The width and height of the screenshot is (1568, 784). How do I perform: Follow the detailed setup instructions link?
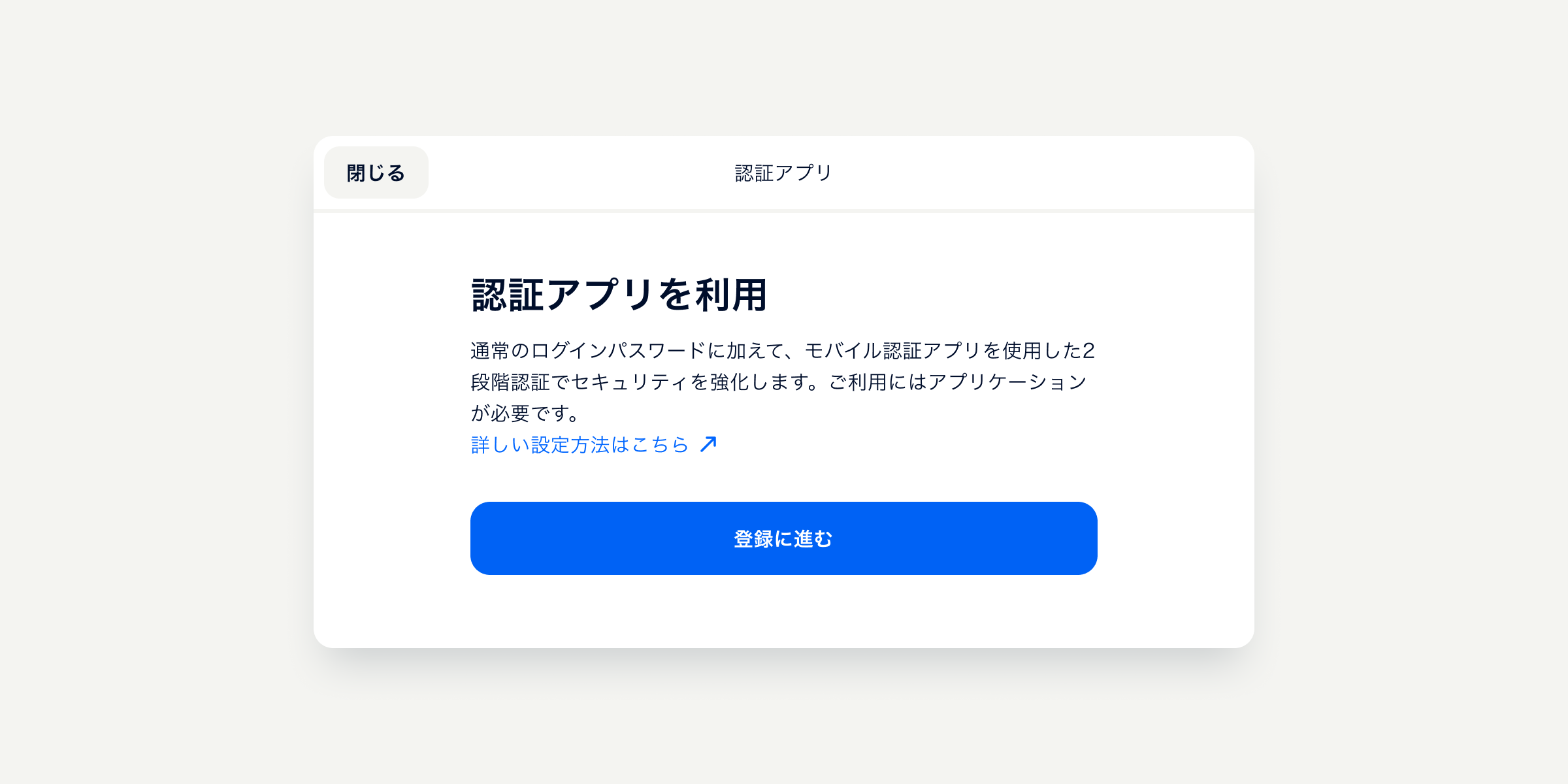[578, 445]
